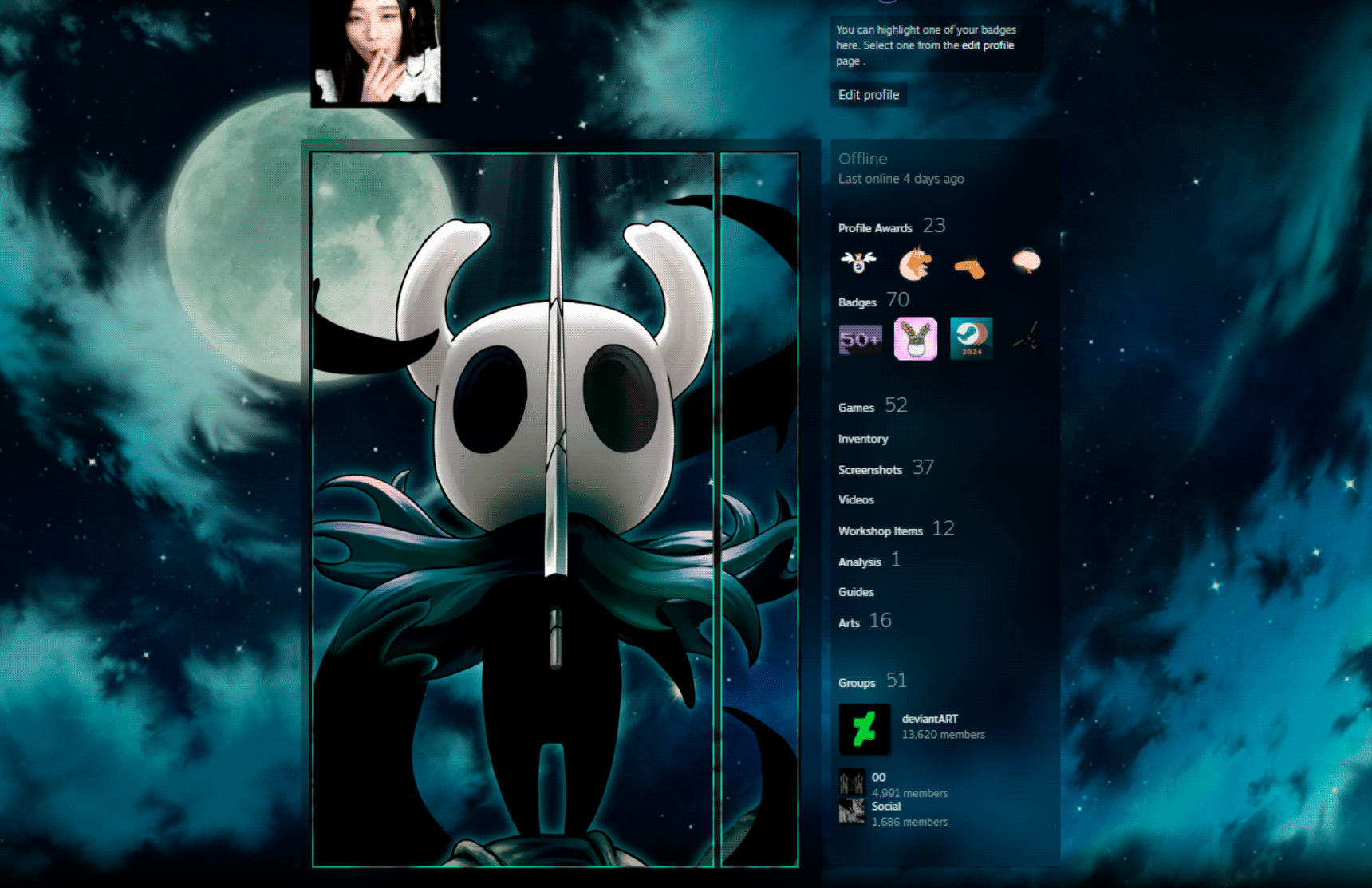Open the pink potted plant badge

pos(916,338)
